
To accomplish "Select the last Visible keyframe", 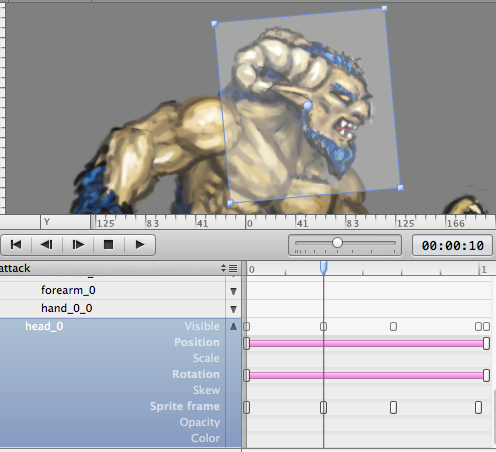I will click(486, 326).
